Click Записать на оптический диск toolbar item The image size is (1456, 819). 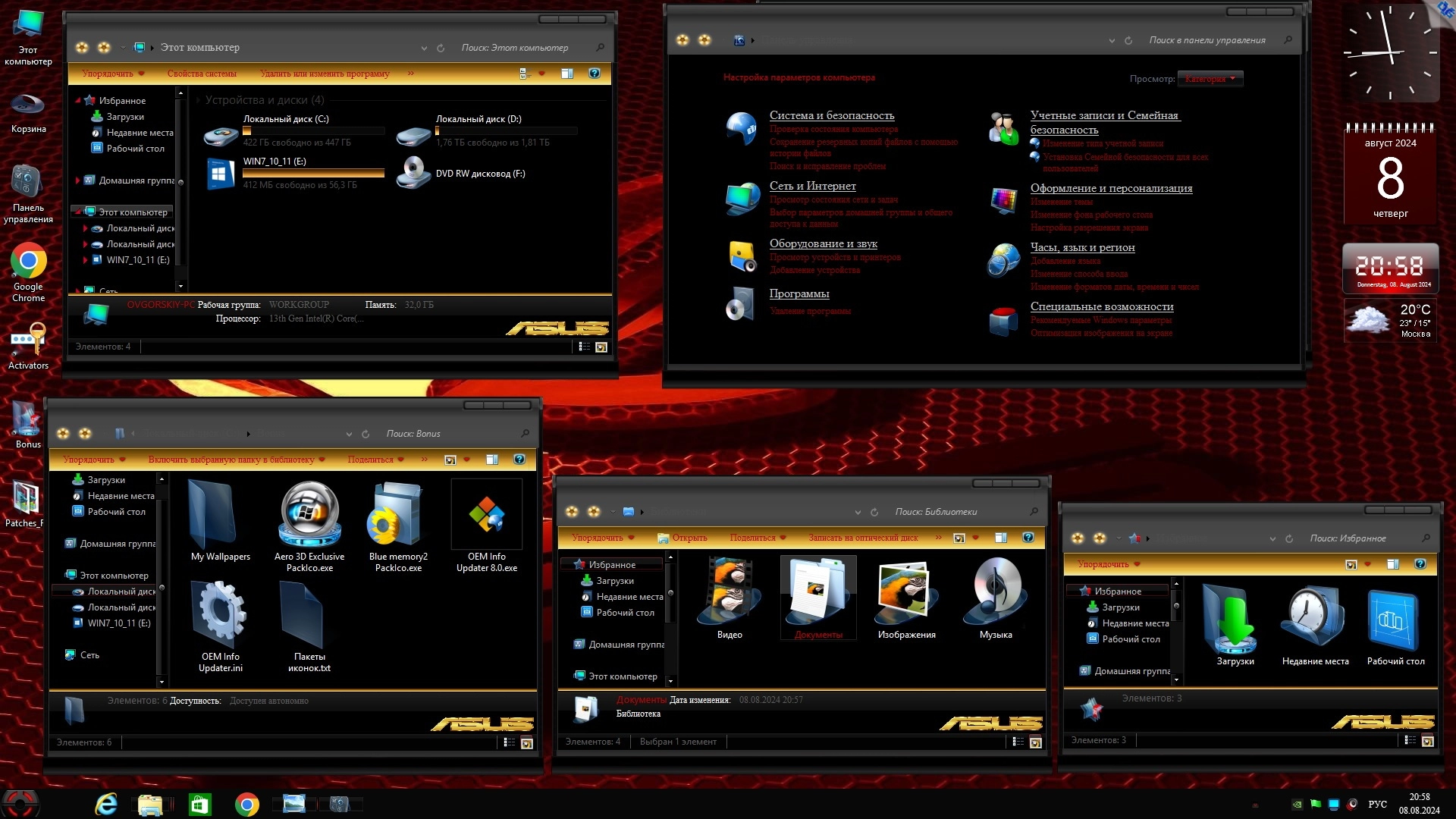862,538
